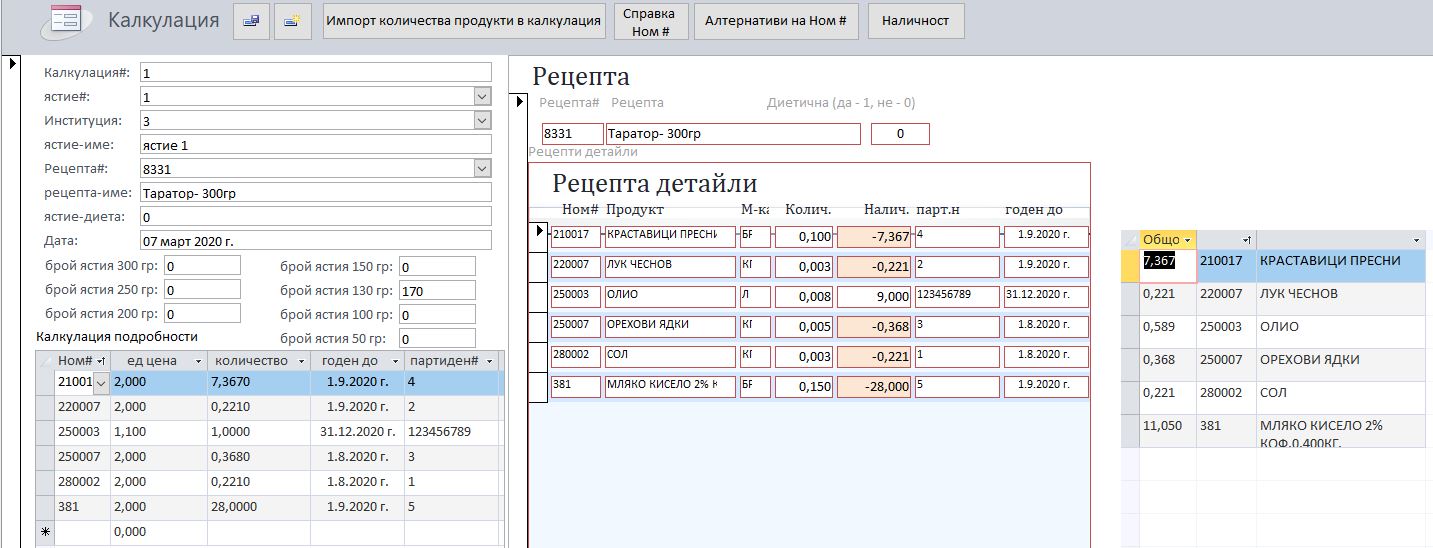Expand the ястие# combo box arrow

click(482, 96)
